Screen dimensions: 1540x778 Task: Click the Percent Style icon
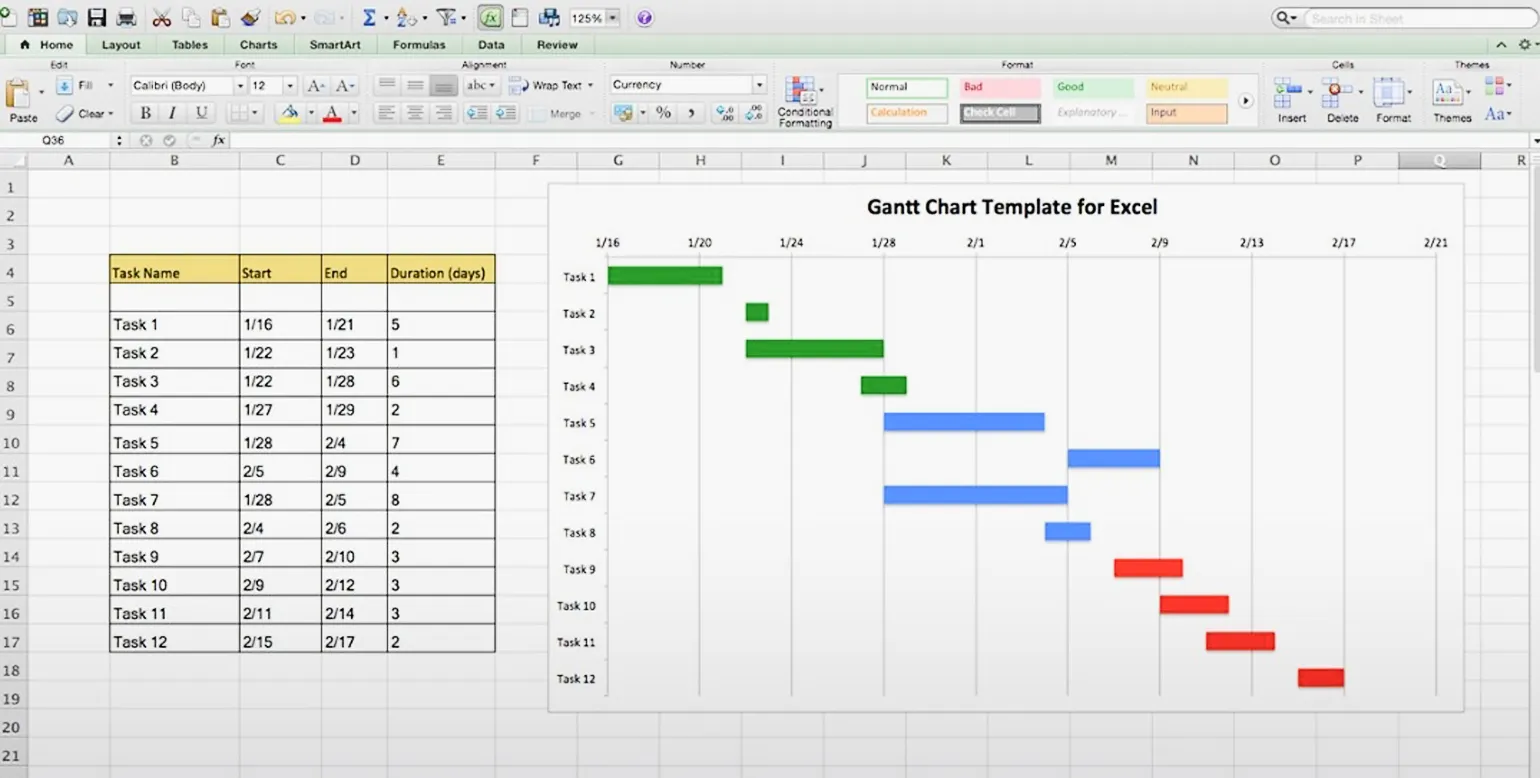663,113
